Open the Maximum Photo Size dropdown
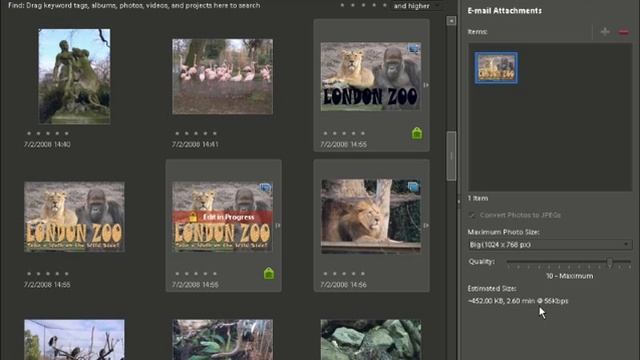Viewport: 640px width, 360px height. (x=550, y=244)
